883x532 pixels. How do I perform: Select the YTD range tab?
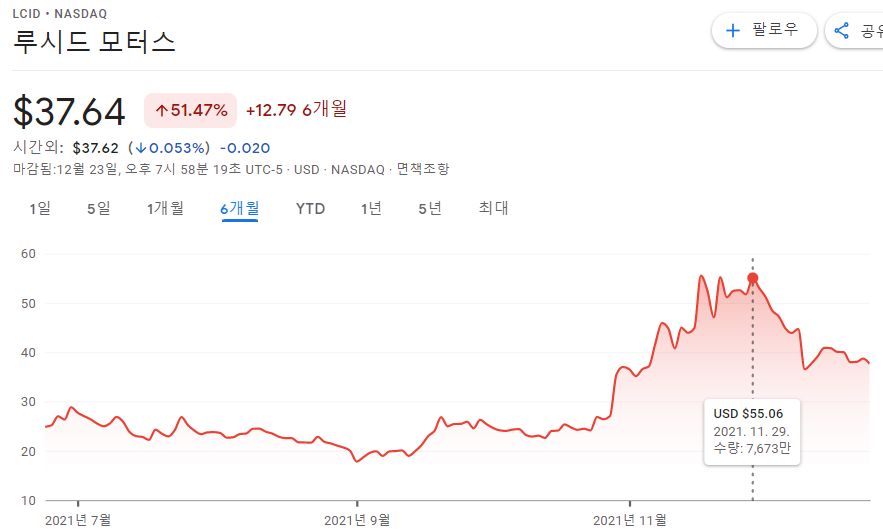310,209
